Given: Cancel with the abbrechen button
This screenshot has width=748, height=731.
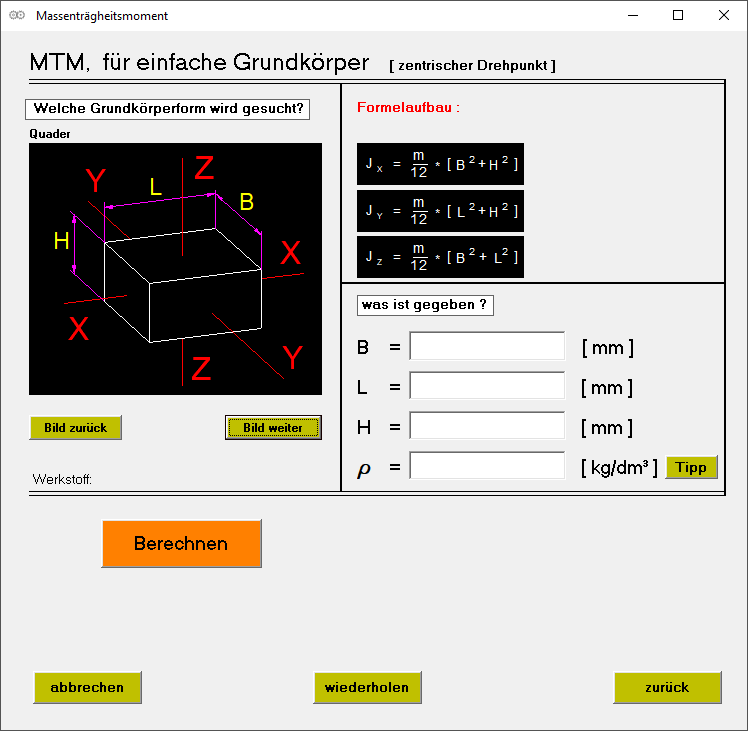Looking at the screenshot, I should [87, 687].
